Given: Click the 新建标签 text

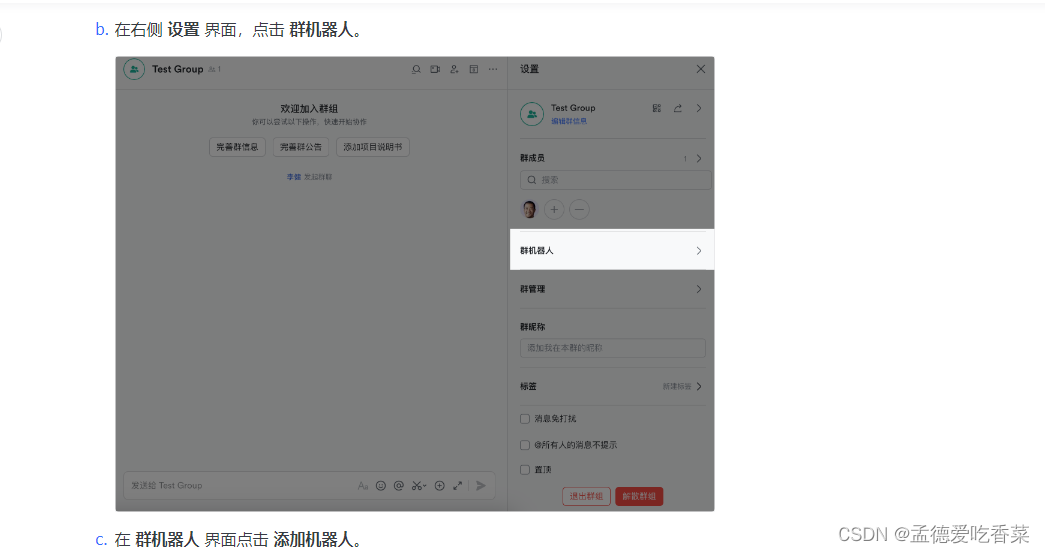Looking at the screenshot, I should 676,386.
